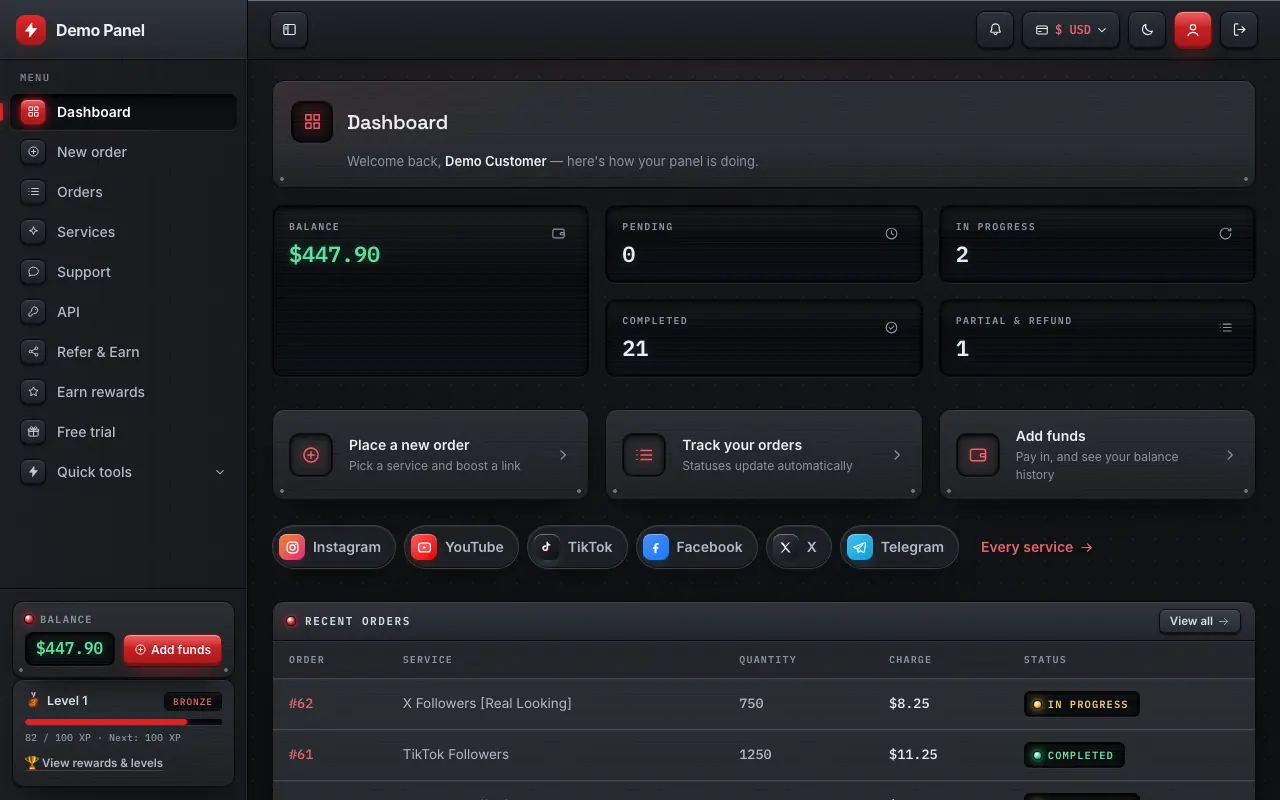
Task: Select the YouTube service chip
Action: (x=461, y=547)
